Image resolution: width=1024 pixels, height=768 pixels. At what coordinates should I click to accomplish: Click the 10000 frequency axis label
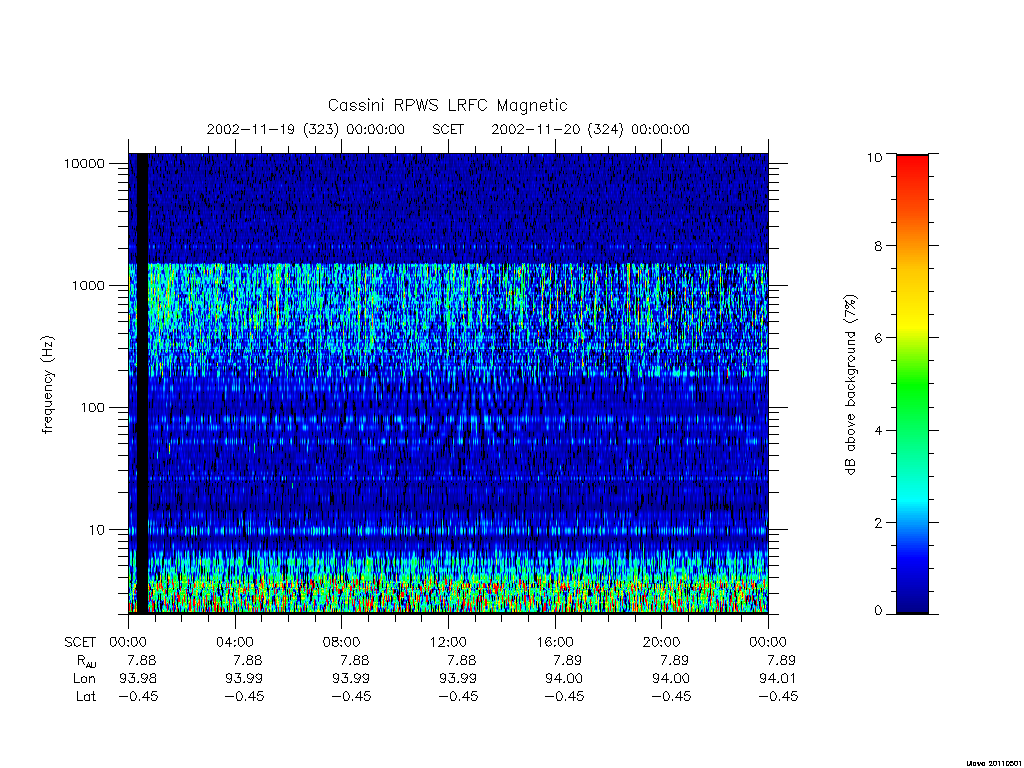pyautogui.click(x=84, y=163)
